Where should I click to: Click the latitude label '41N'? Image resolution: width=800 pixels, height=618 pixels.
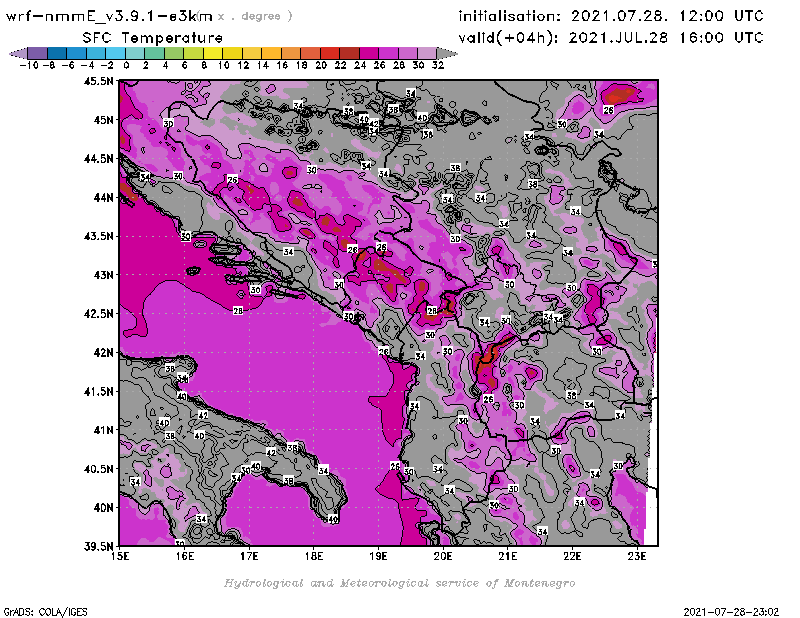tap(103, 430)
